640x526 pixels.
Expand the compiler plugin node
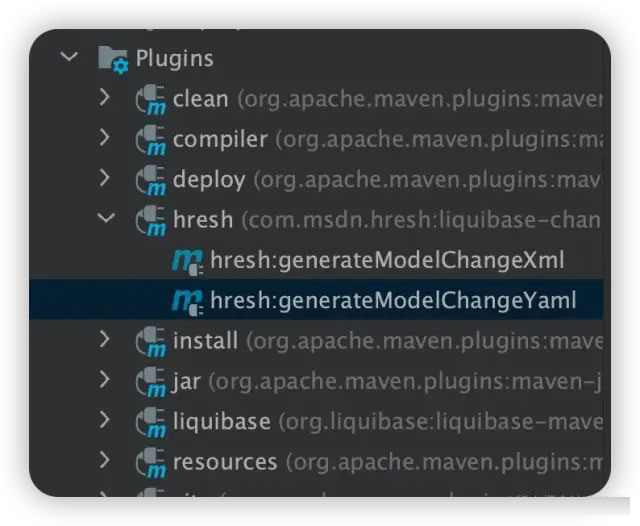(105, 138)
